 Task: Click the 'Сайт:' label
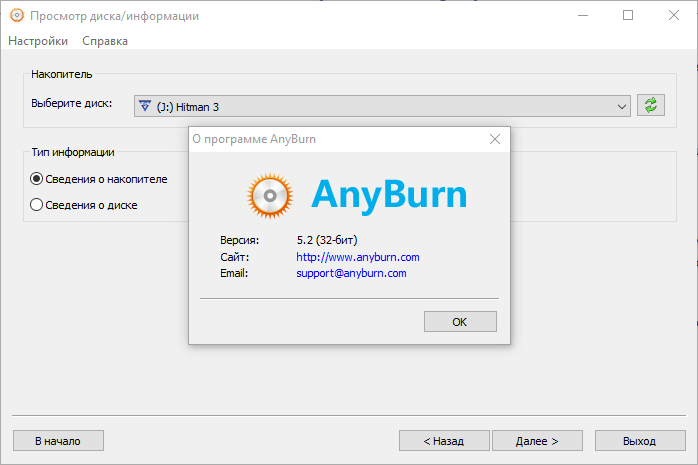(235, 257)
